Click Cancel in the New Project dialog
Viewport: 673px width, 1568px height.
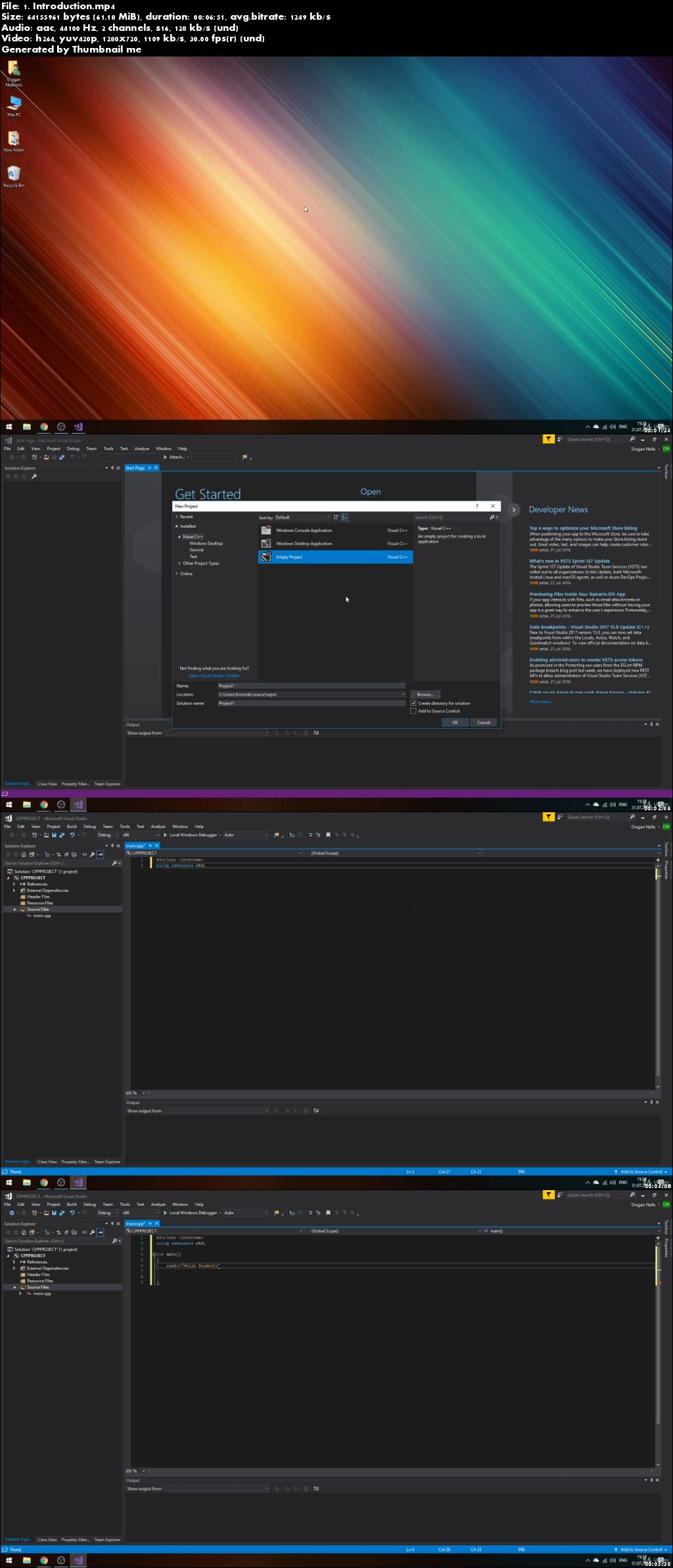tap(484, 722)
